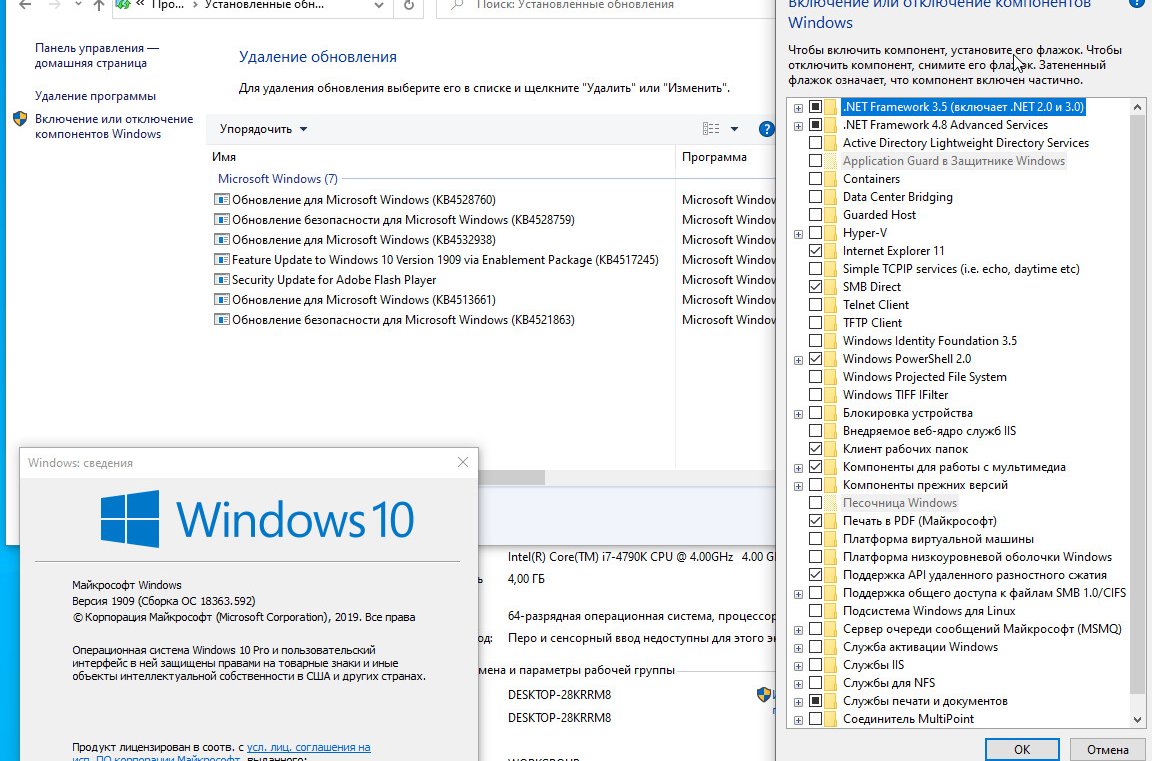Click the update icon beside KB4528759
This screenshot has height=761, width=1152.
[x=221, y=220]
